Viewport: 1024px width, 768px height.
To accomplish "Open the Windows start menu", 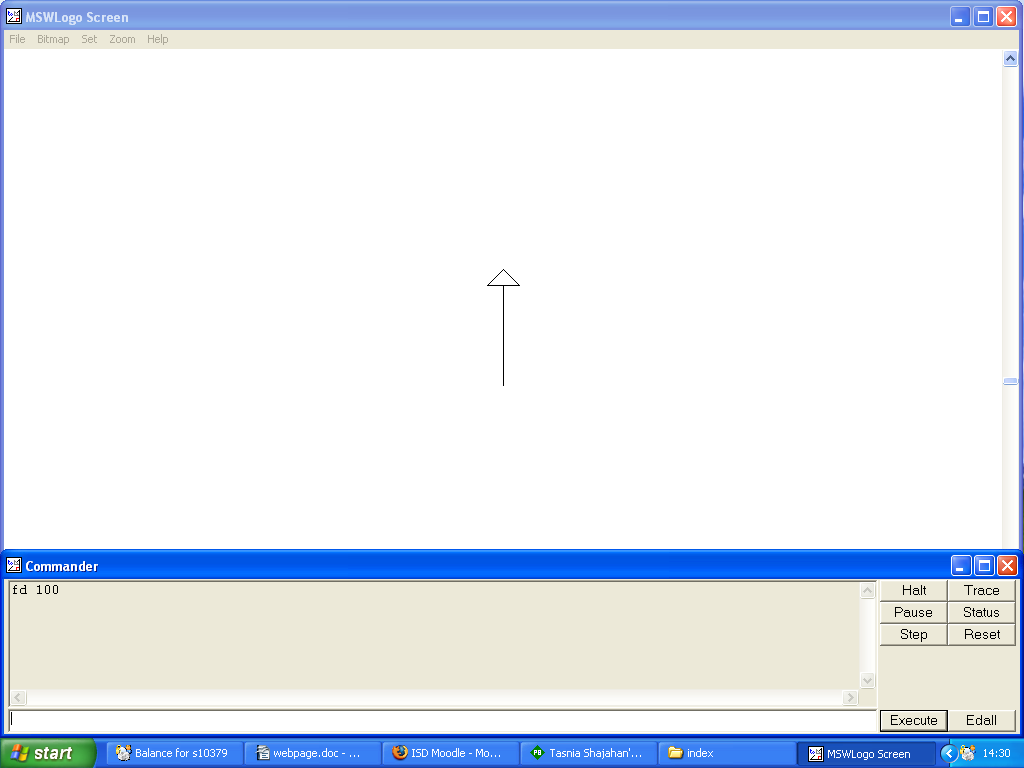I will (x=47, y=753).
